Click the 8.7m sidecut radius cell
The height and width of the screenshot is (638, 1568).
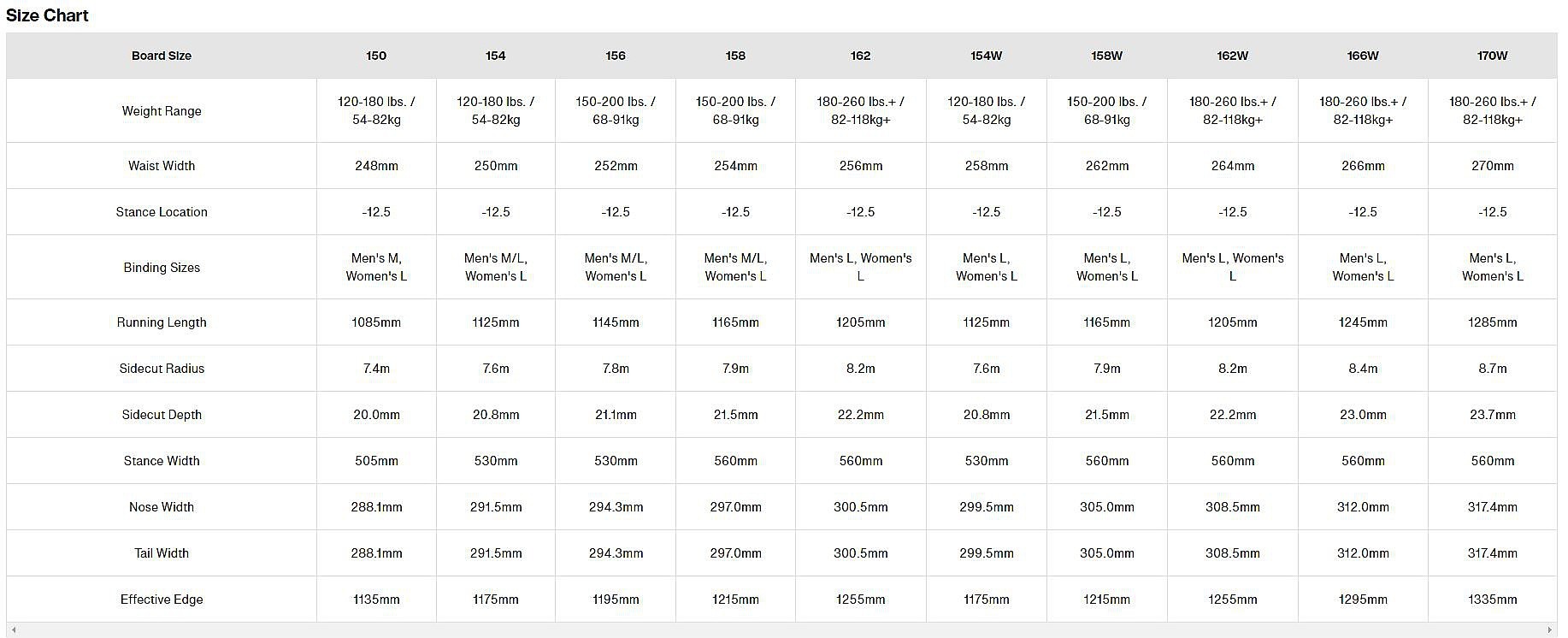(1492, 369)
